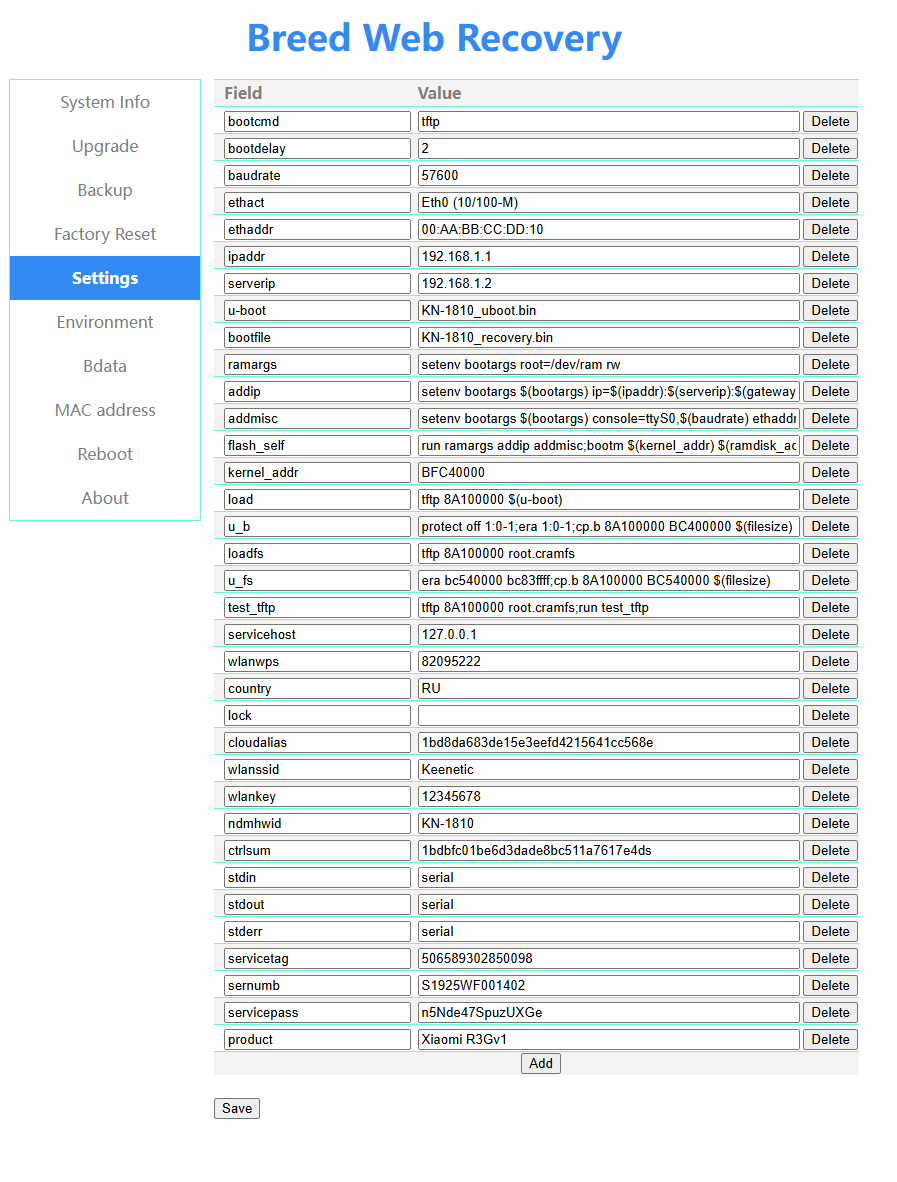Select Reboot in the sidebar
This screenshot has height=1182, width=897.
click(x=105, y=454)
